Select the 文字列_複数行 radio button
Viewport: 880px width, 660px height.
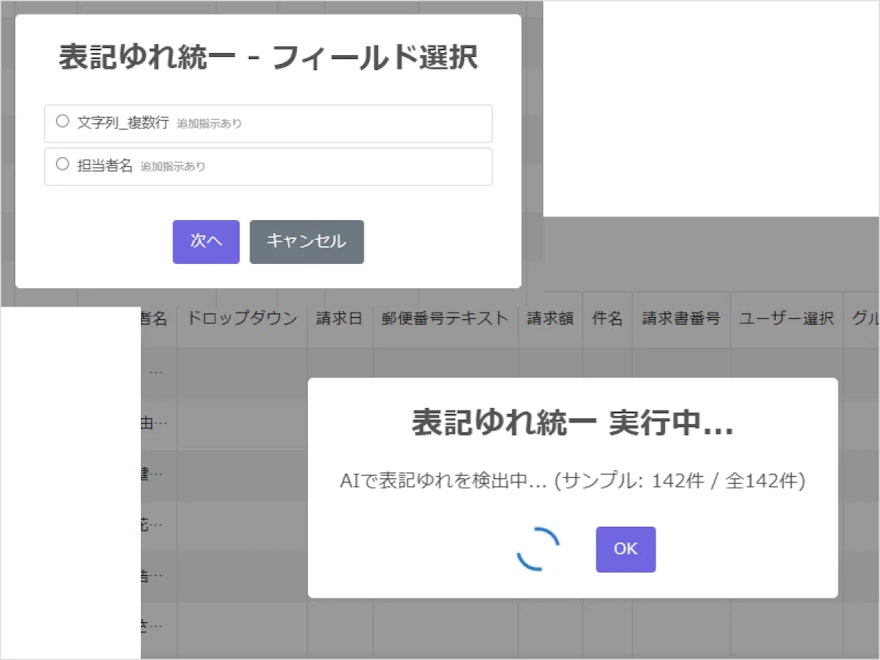62,122
